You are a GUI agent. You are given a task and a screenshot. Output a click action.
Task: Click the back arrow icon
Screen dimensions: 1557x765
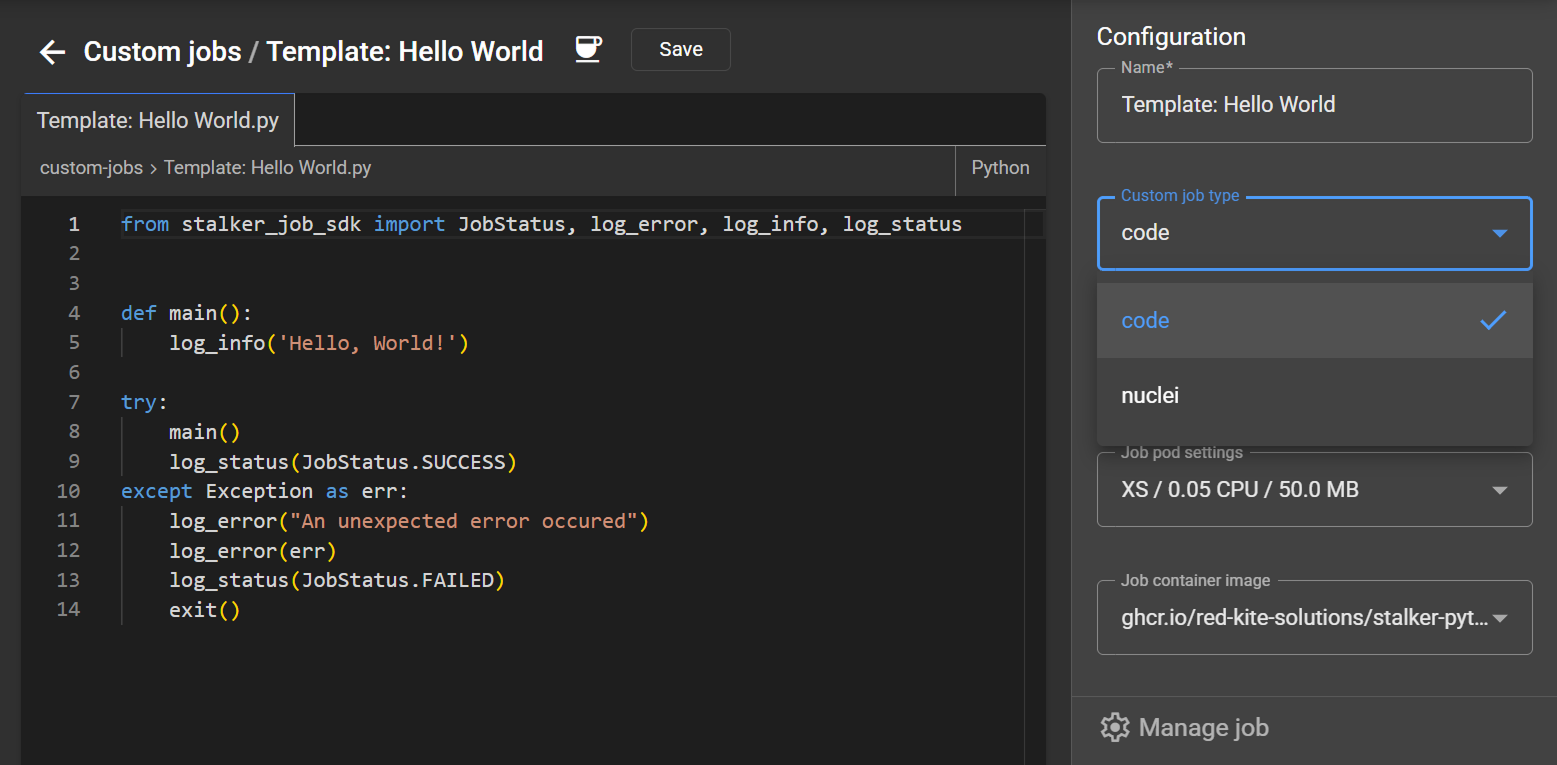(52, 52)
